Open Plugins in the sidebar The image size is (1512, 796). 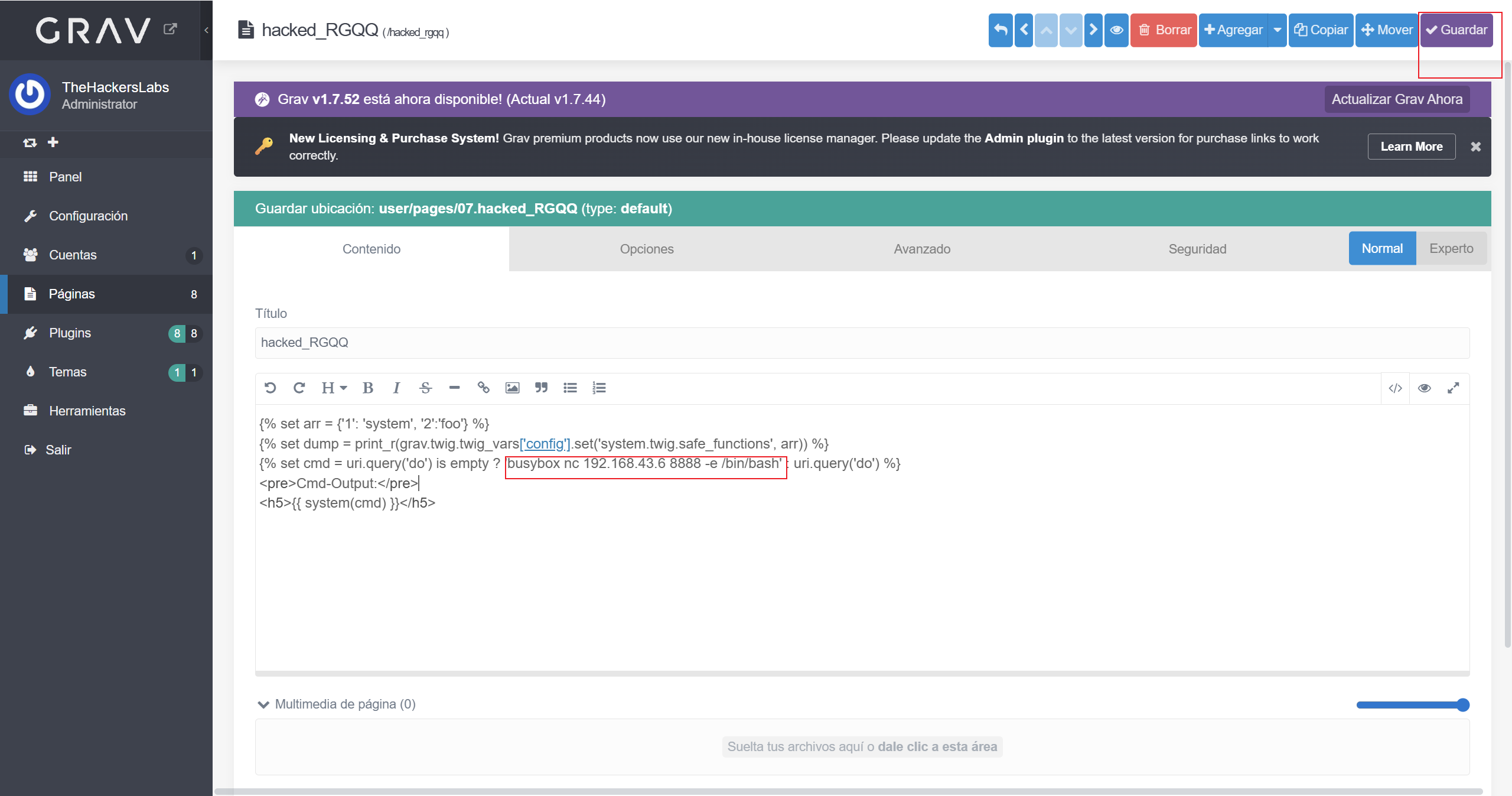click(x=106, y=333)
